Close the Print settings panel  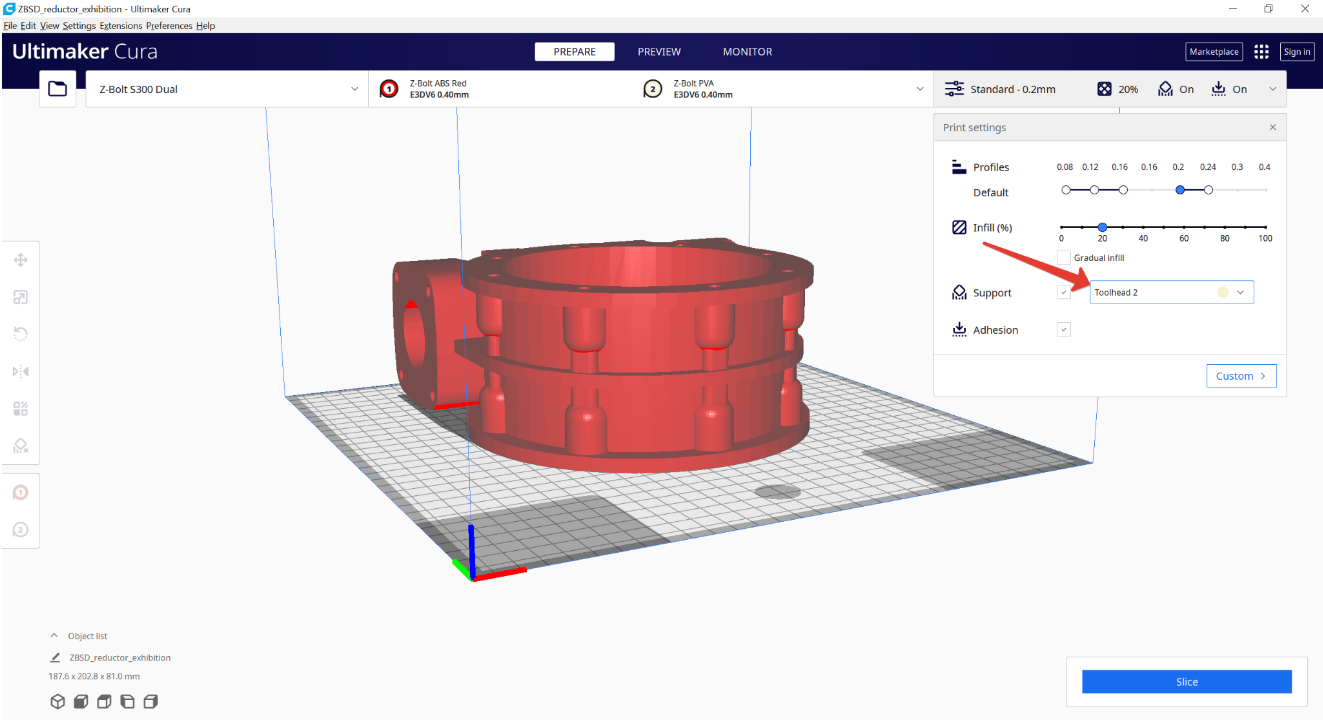[x=1273, y=128]
